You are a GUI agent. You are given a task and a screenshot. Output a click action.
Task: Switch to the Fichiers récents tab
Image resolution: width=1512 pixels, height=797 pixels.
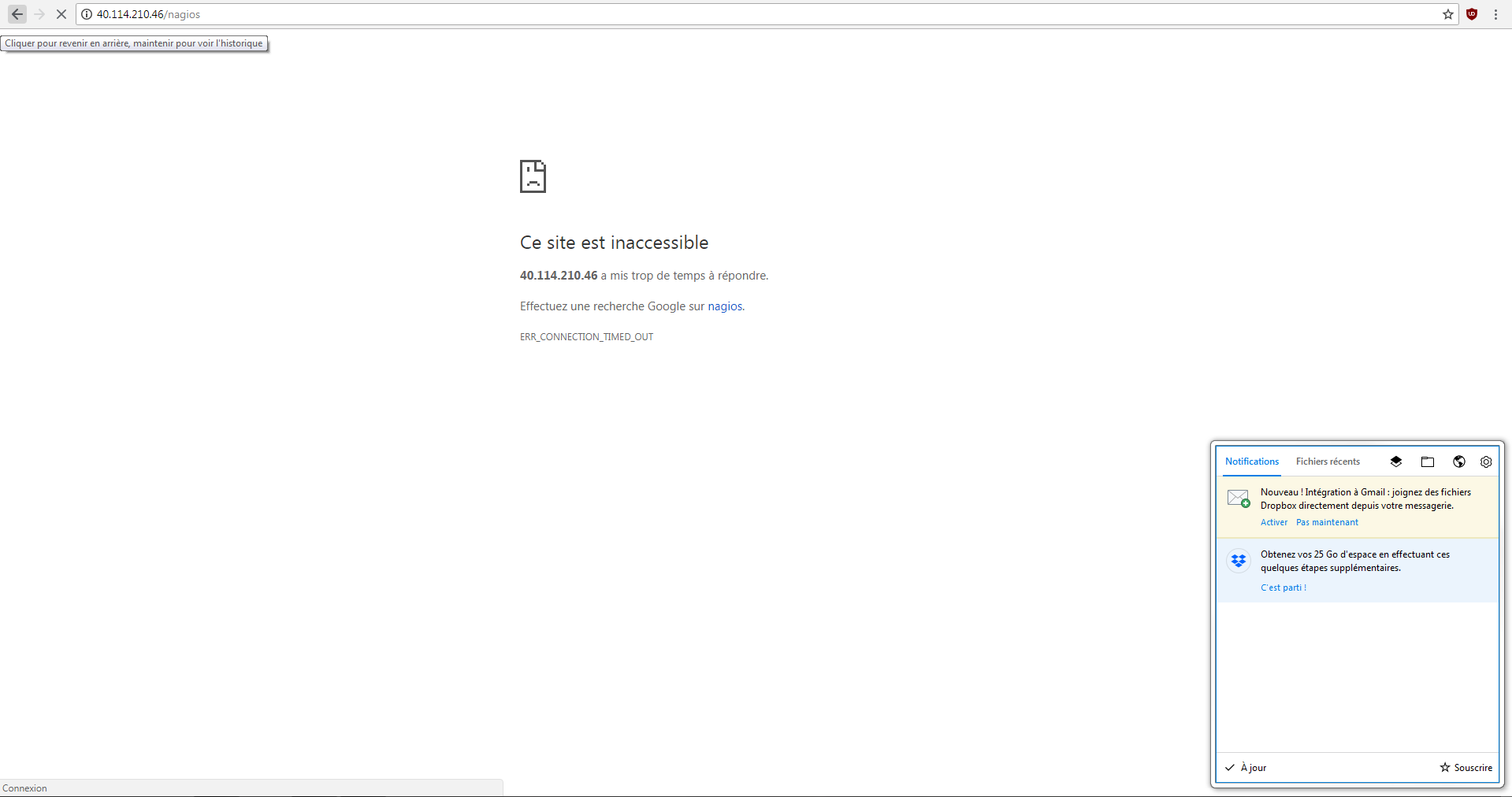(1328, 462)
